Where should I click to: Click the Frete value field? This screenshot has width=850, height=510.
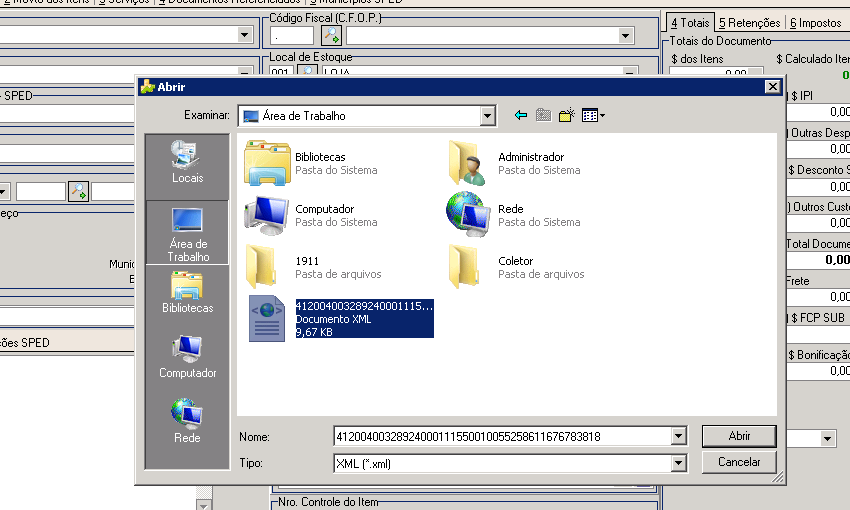(819, 297)
